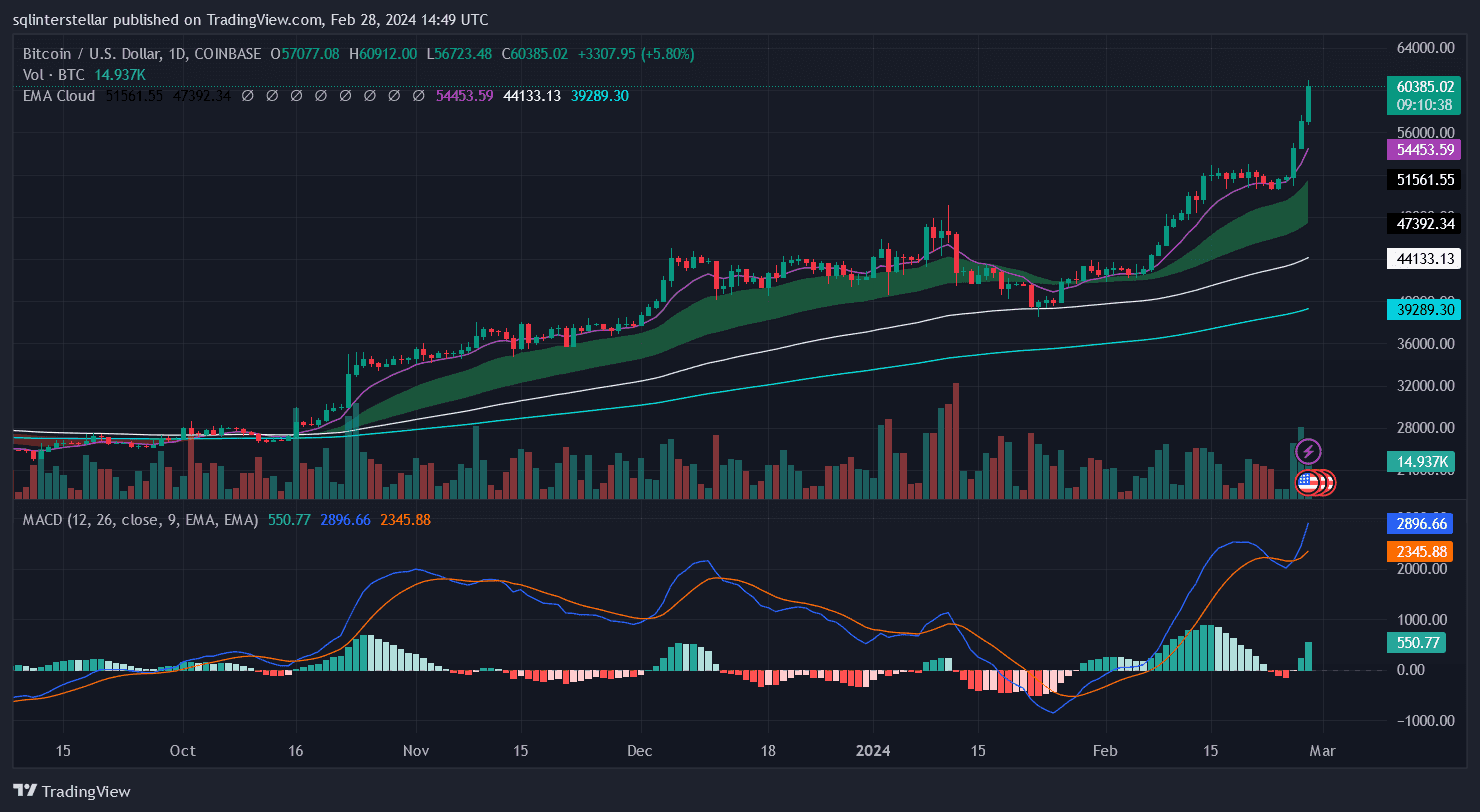Image resolution: width=1480 pixels, height=812 pixels.
Task: Click the Feb label on time axis
Action: [1105, 750]
